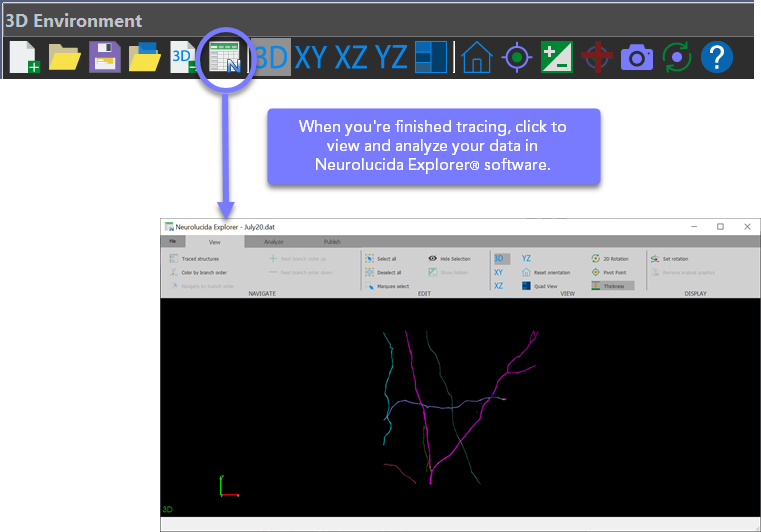Open a file with the yellow folder icon
Image resolution: width=761 pixels, height=532 pixels.
(64, 57)
